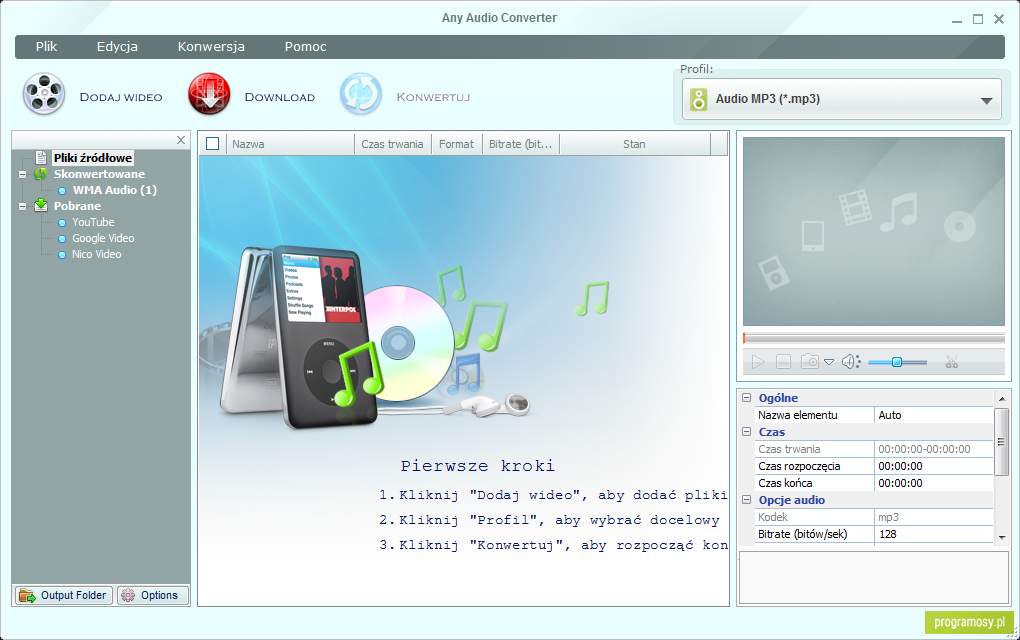Screen dimensions: 1020x640
Task: Click the blue Konwertuj refresh icon
Action: [x=360, y=94]
